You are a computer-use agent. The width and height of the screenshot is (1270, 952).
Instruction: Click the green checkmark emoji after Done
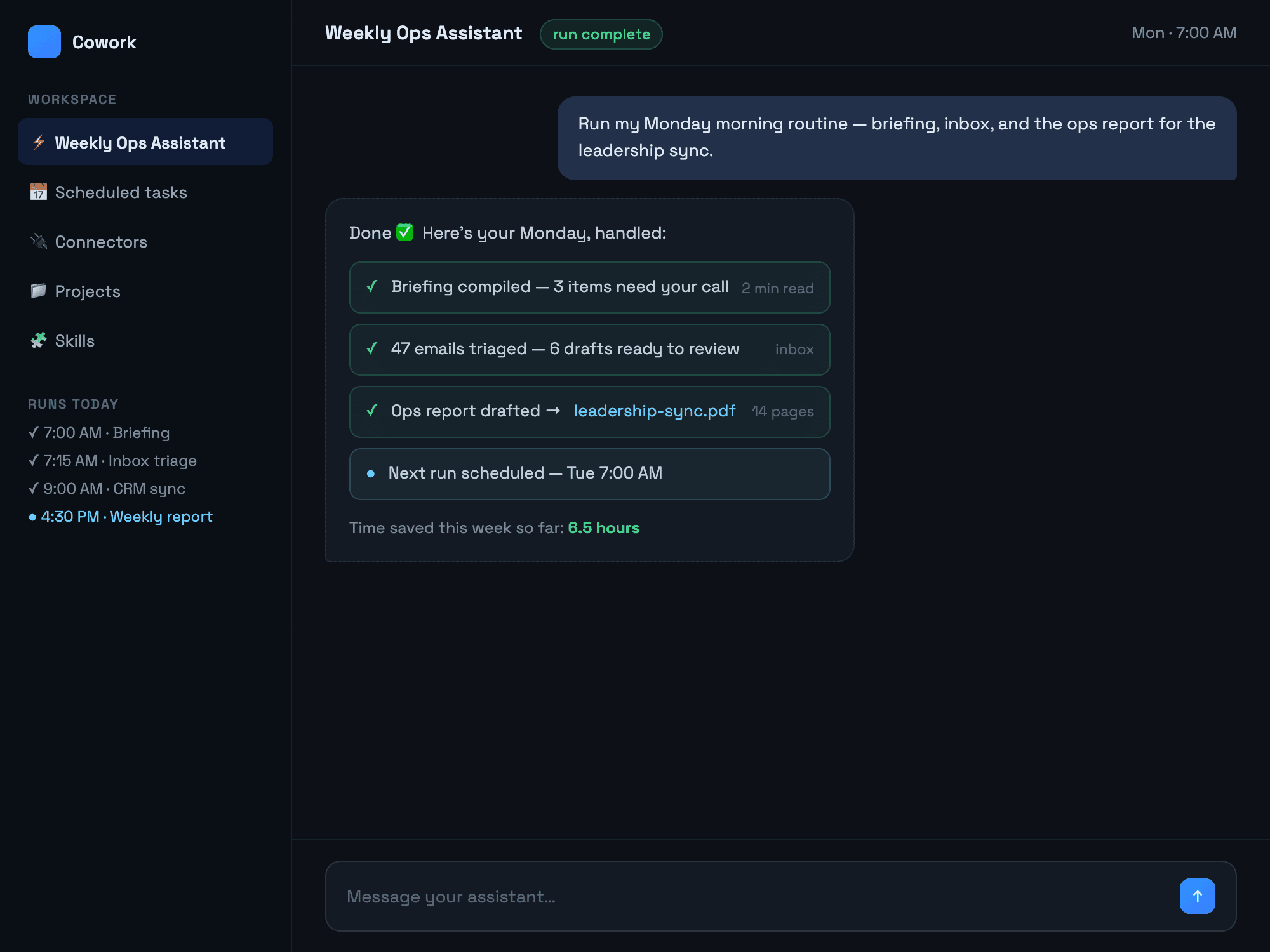(x=404, y=232)
